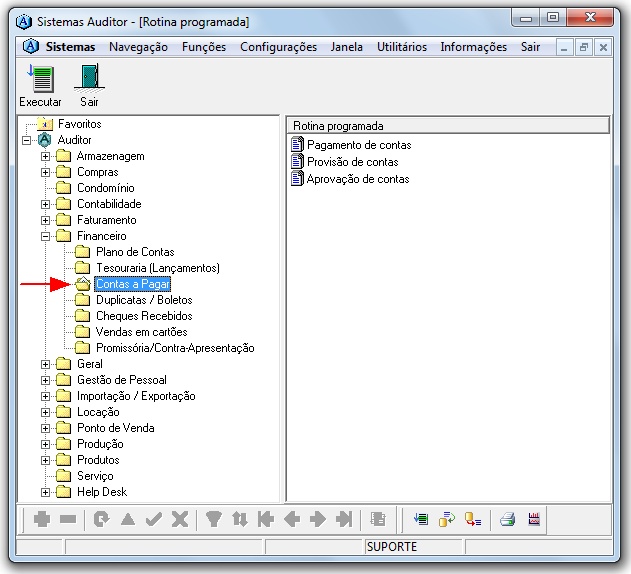Open the Utilitários menu
631x574 pixels.
click(x=402, y=47)
